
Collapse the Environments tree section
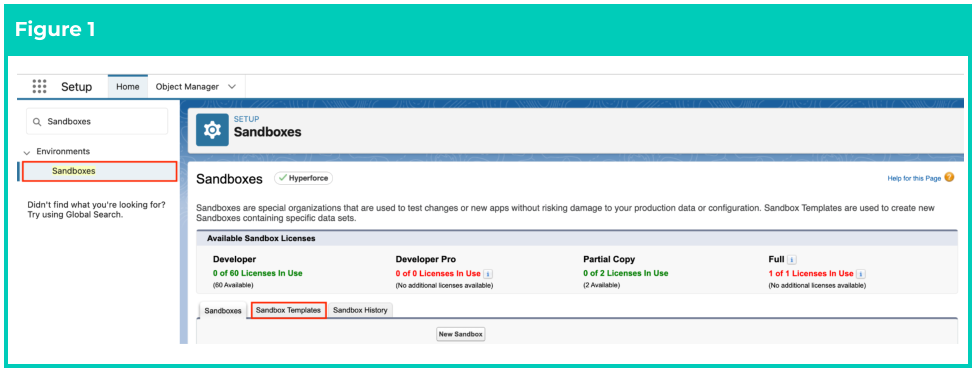pyautogui.click(x=27, y=152)
